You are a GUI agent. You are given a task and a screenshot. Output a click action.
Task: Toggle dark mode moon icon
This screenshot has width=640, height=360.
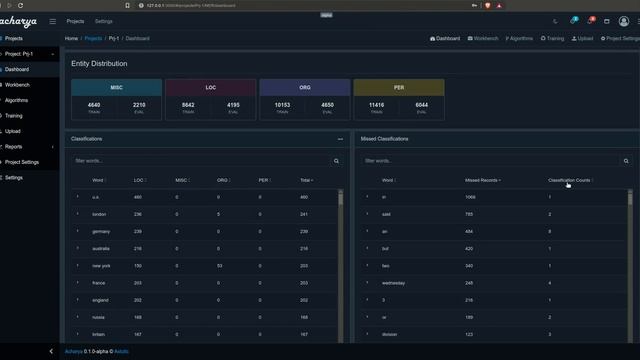pos(556,21)
